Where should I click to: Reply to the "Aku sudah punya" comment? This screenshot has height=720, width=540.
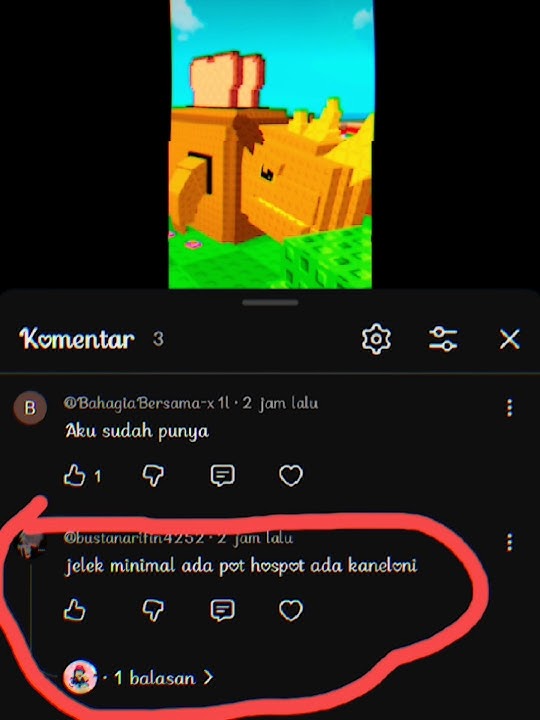point(222,475)
